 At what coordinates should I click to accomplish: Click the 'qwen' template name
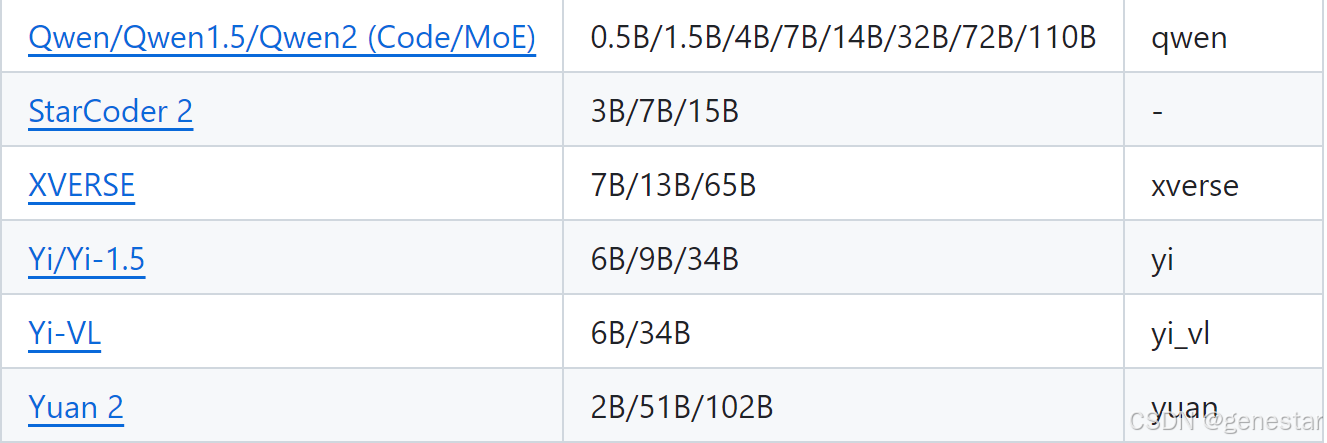click(x=1189, y=39)
